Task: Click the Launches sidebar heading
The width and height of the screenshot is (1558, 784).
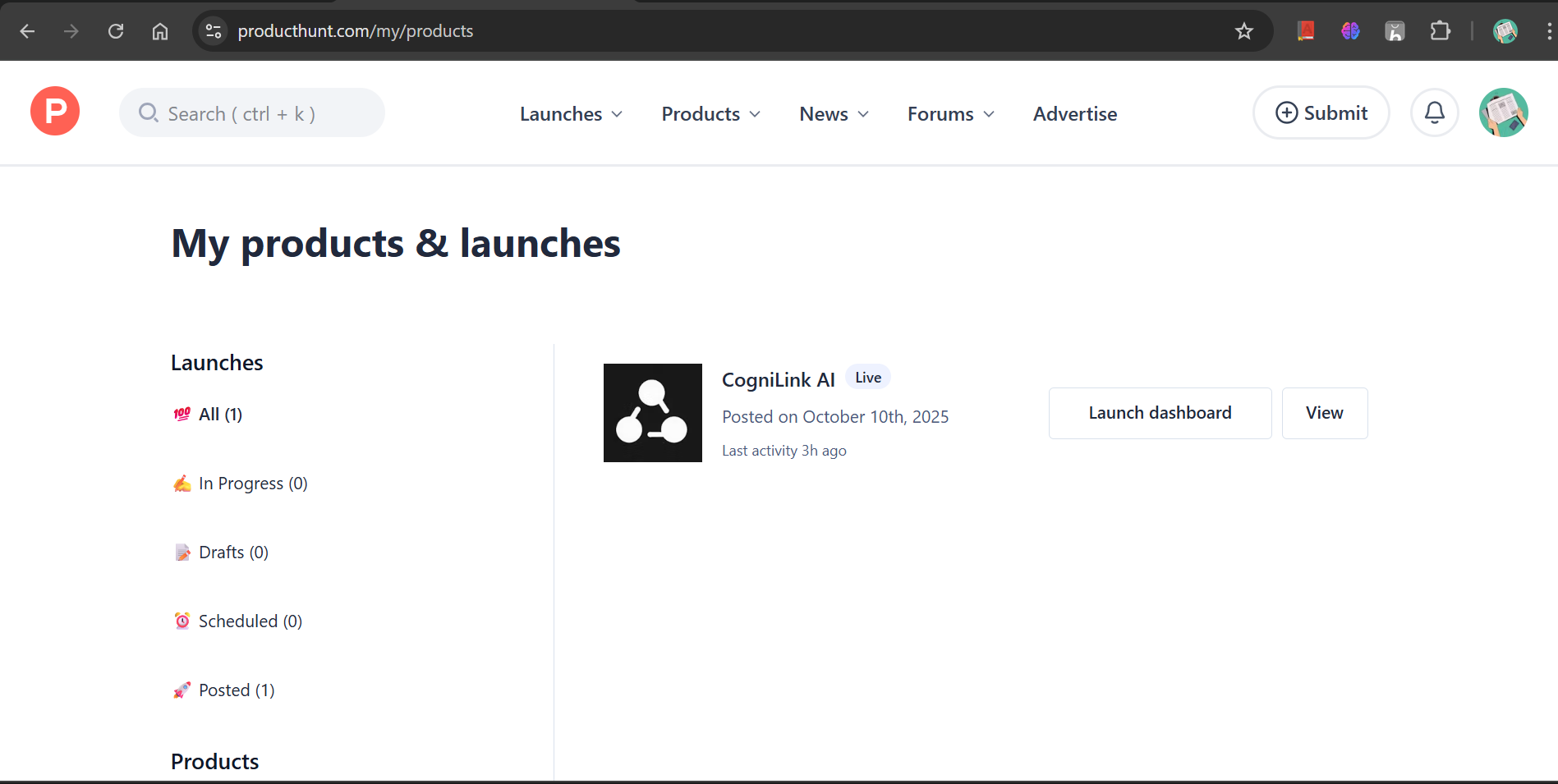Action: (217, 363)
